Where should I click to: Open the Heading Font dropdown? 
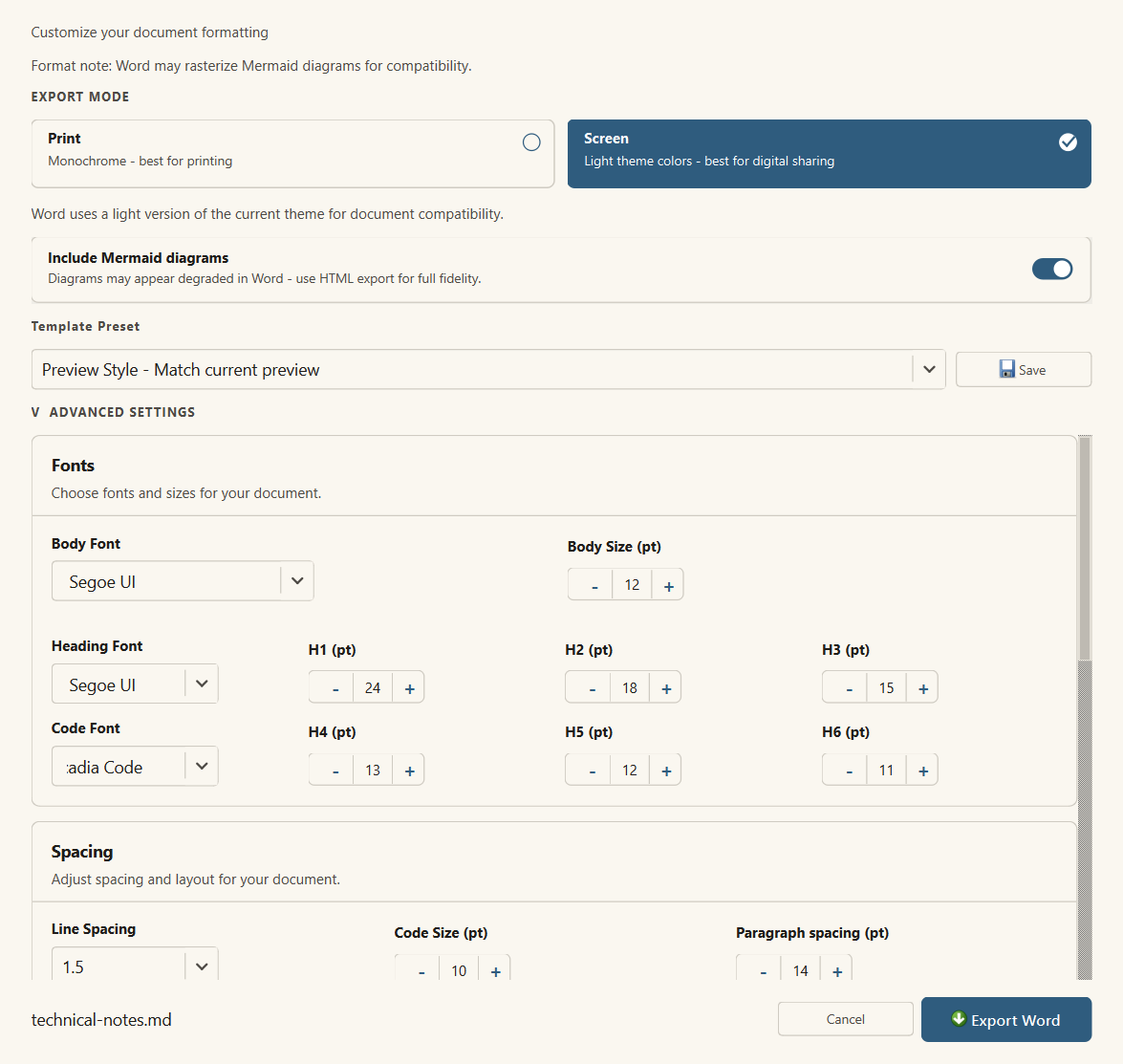(135, 684)
